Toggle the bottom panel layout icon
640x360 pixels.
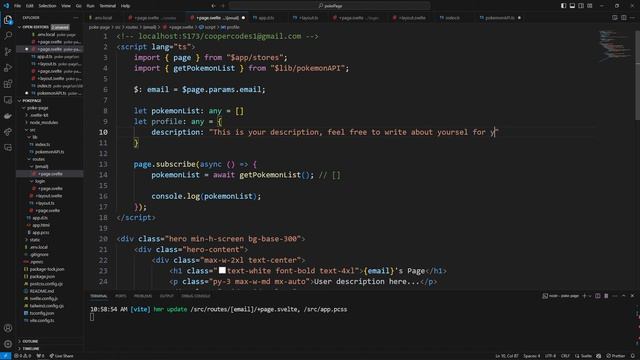coord(572,6)
